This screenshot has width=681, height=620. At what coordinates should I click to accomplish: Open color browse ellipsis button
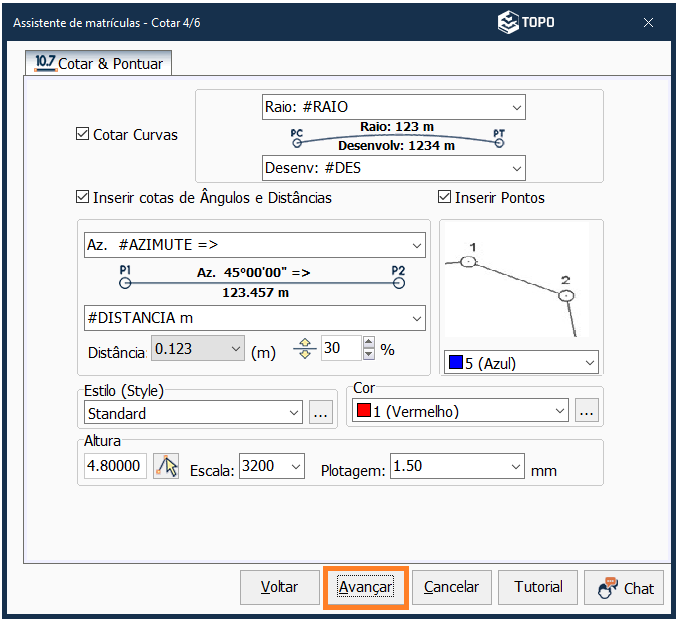[587, 411]
